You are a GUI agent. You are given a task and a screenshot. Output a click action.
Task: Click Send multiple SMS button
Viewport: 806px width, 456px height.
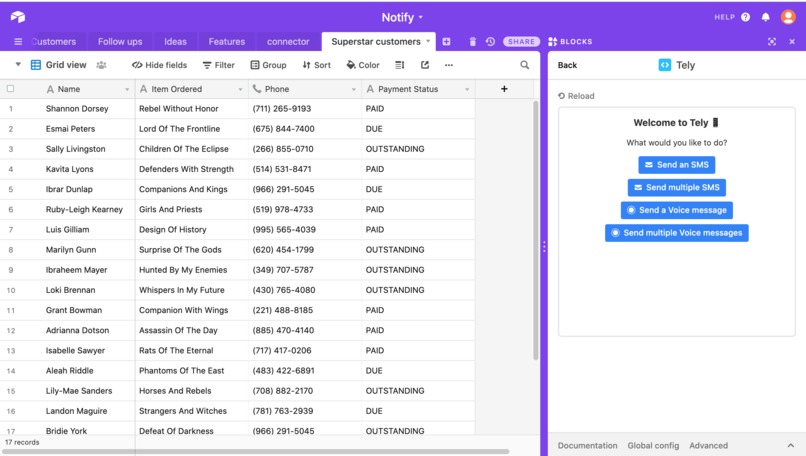pos(676,188)
